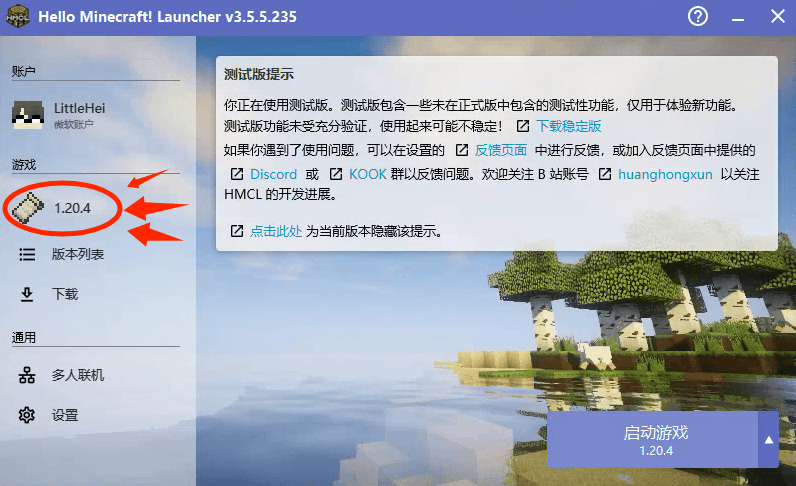The height and width of the screenshot is (486, 796).
Task: Click the external-link icon before huanghongxun
Action: tap(605, 174)
